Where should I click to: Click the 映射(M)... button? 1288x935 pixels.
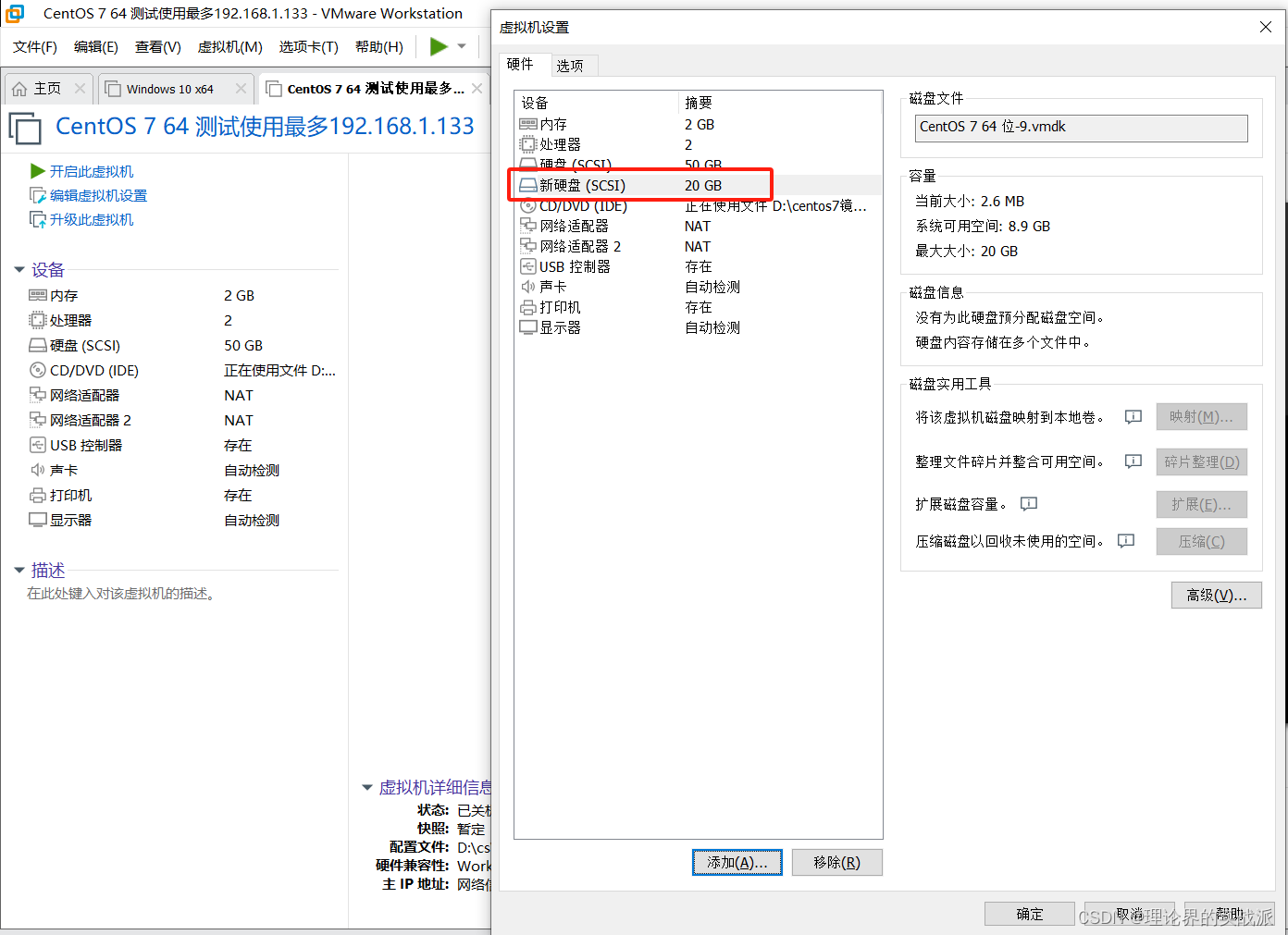click(1202, 417)
